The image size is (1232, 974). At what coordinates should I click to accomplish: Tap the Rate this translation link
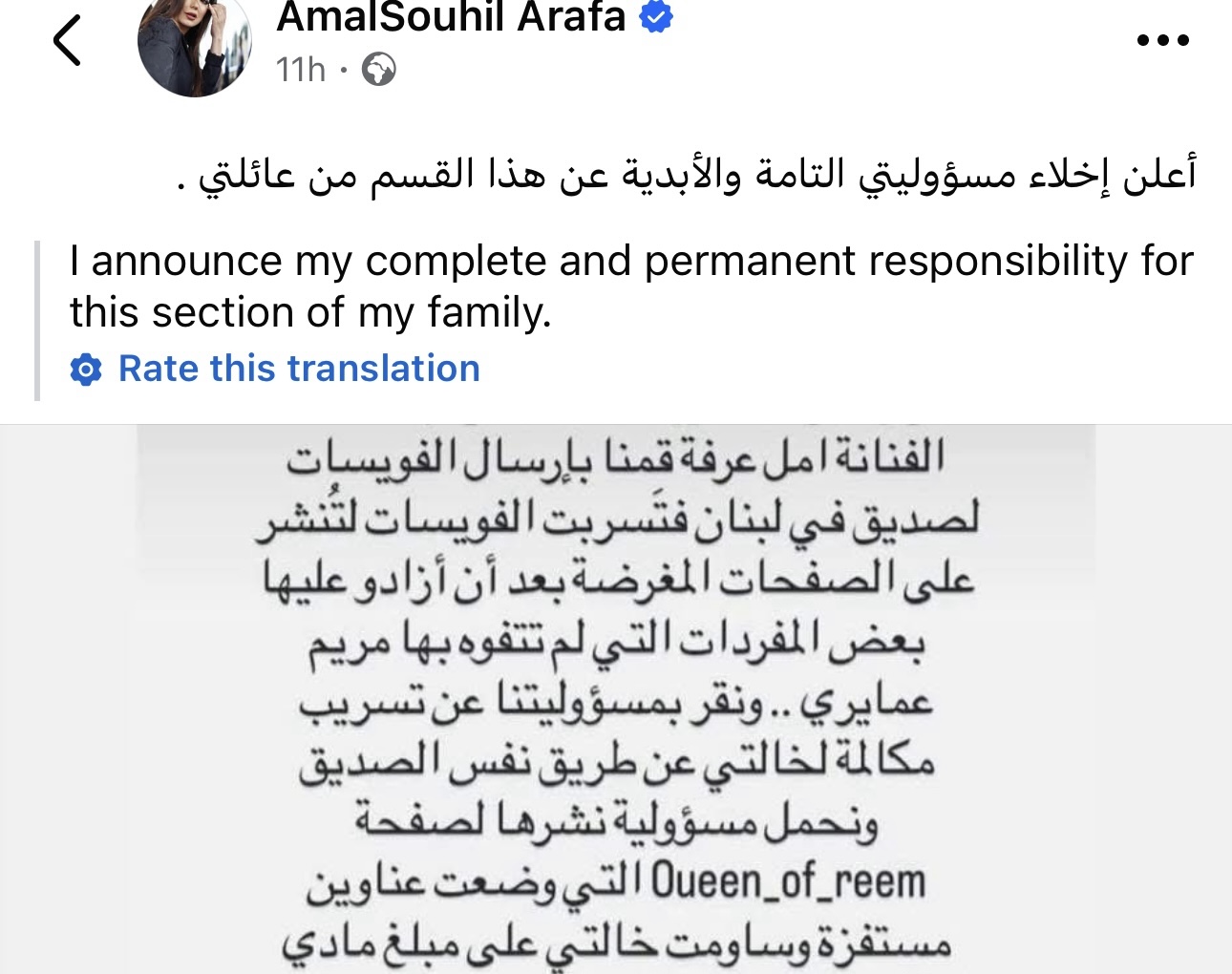point(298,369)
